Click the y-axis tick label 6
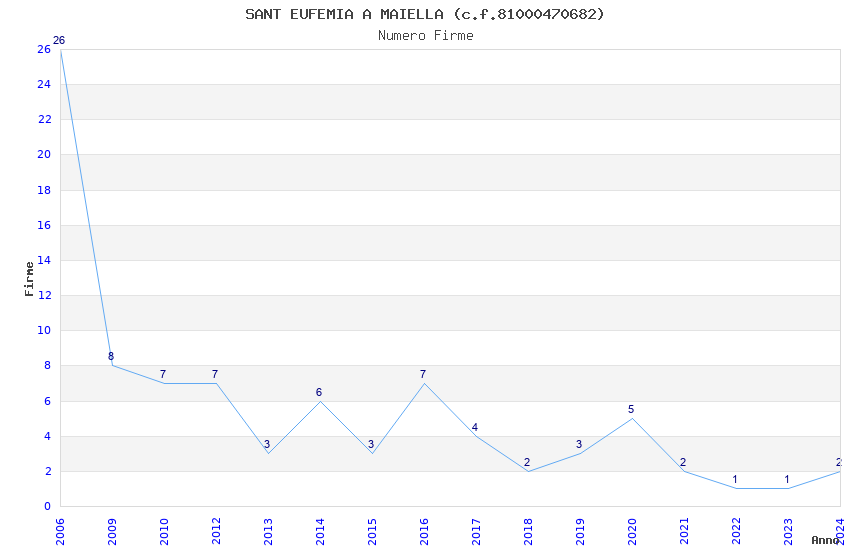Image resolution: width=850 pixels, height=550 pixels. pyautogui.click(x=48, y=401)
